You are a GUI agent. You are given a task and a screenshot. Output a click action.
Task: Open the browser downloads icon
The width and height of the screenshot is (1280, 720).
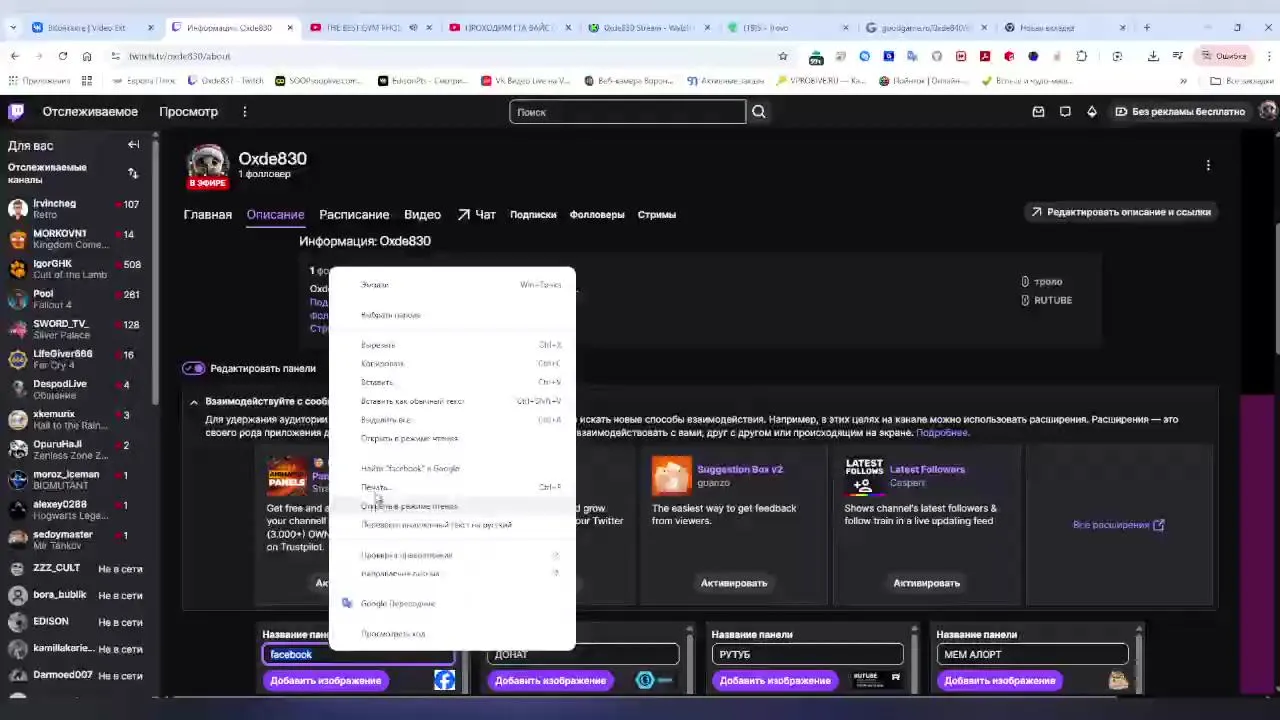(1153, 56)
